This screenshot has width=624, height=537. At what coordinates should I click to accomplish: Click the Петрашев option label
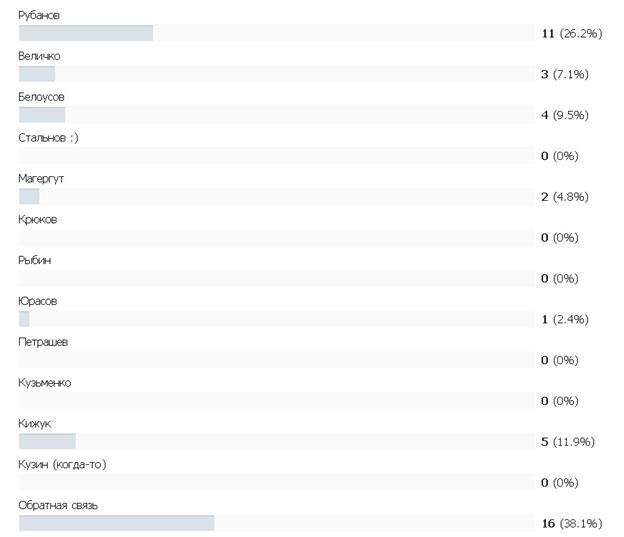pyautogui.click(x=43, y=342)
